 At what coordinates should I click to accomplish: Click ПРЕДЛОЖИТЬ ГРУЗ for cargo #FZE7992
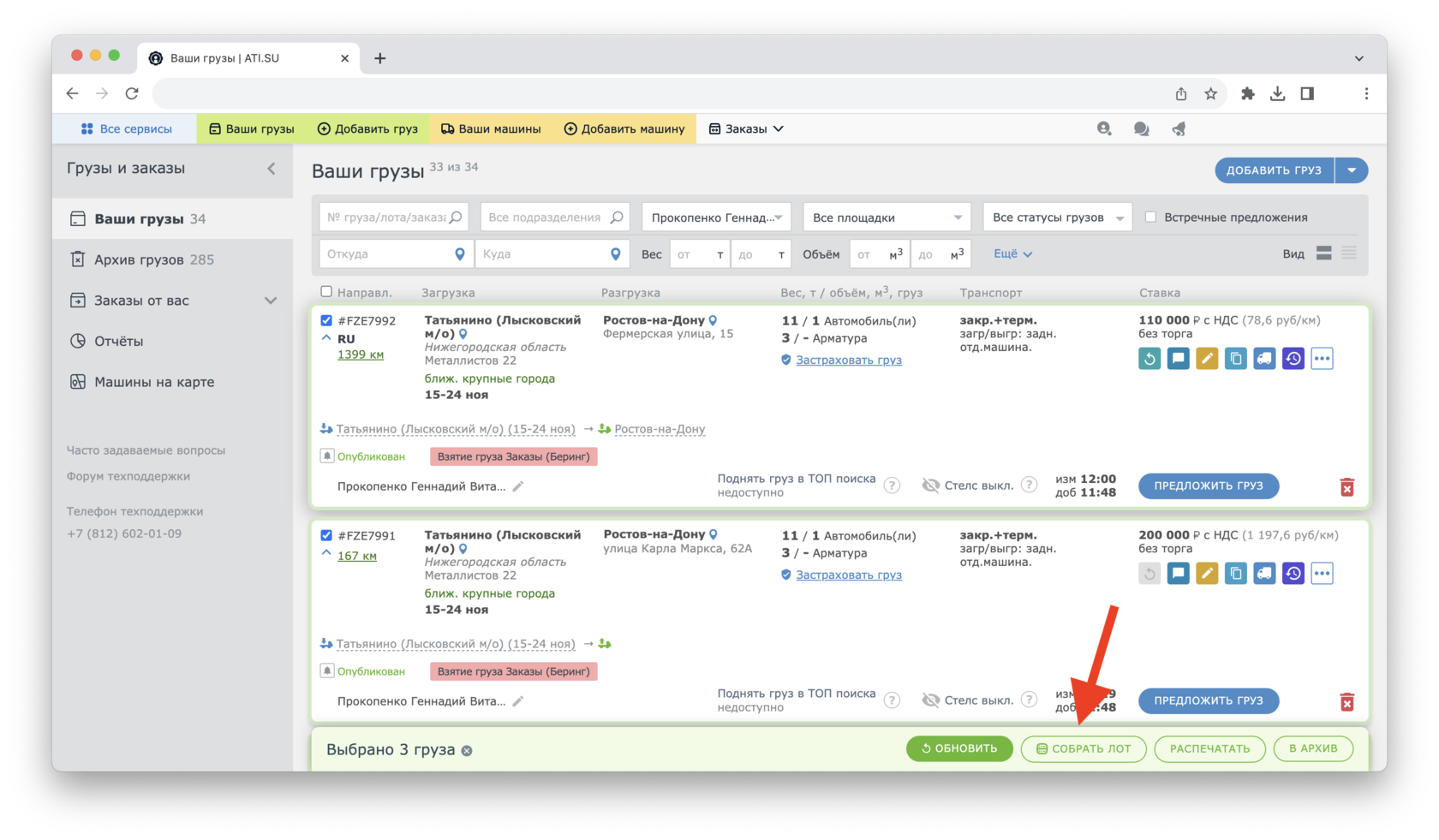1209,486
